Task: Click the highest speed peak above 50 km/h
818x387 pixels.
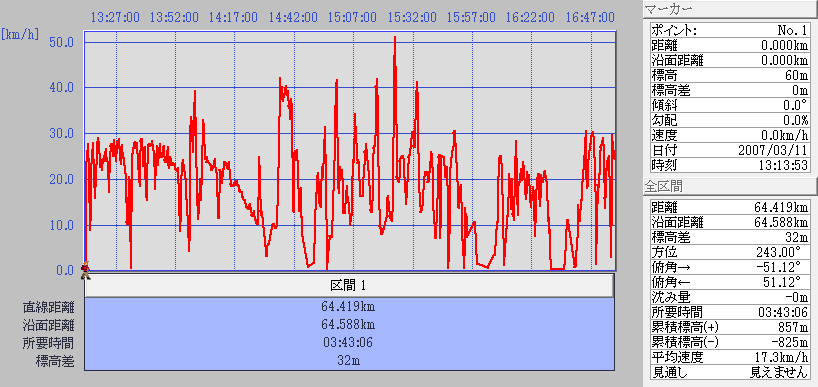Action: (395, 39)
